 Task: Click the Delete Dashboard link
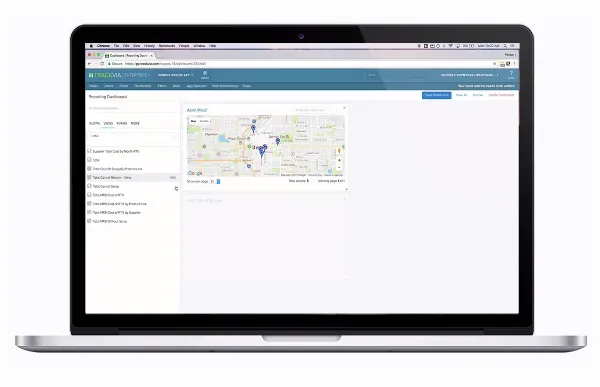(x=501, y=95)
